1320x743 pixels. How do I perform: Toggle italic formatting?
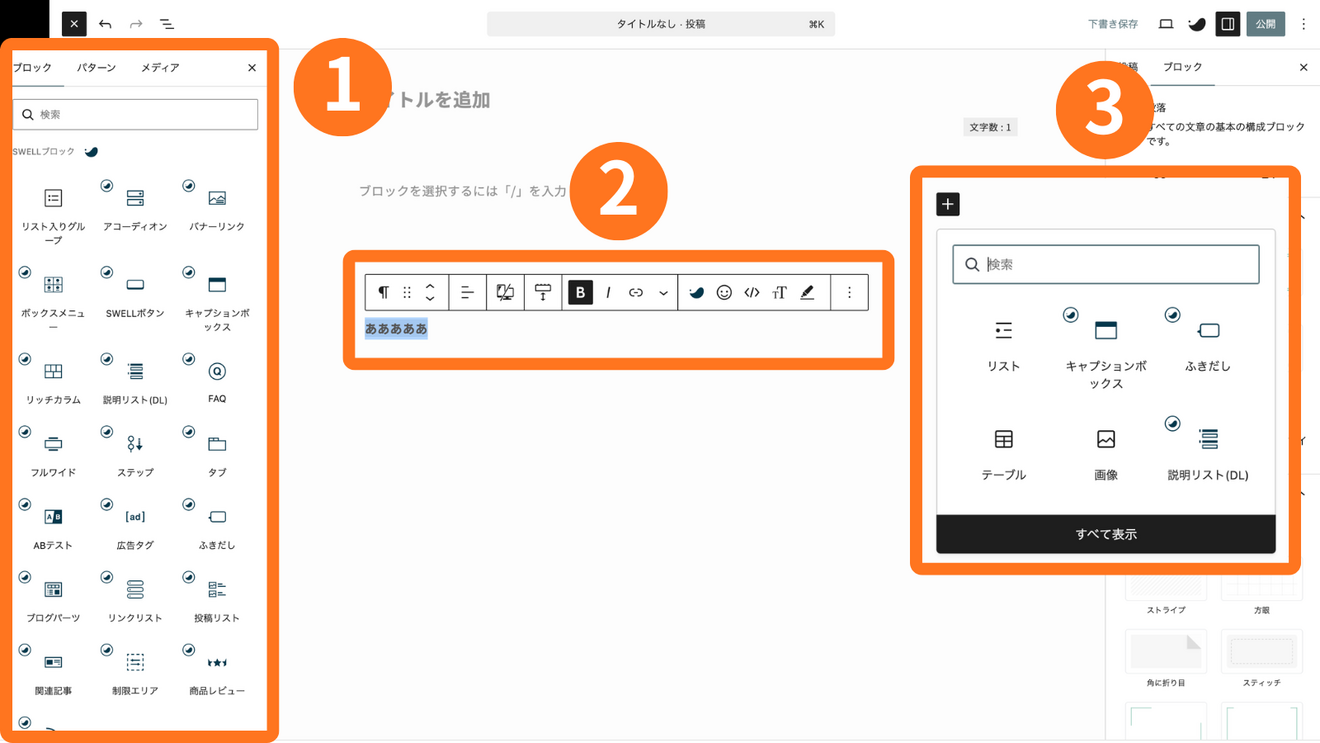coord(608,292)
